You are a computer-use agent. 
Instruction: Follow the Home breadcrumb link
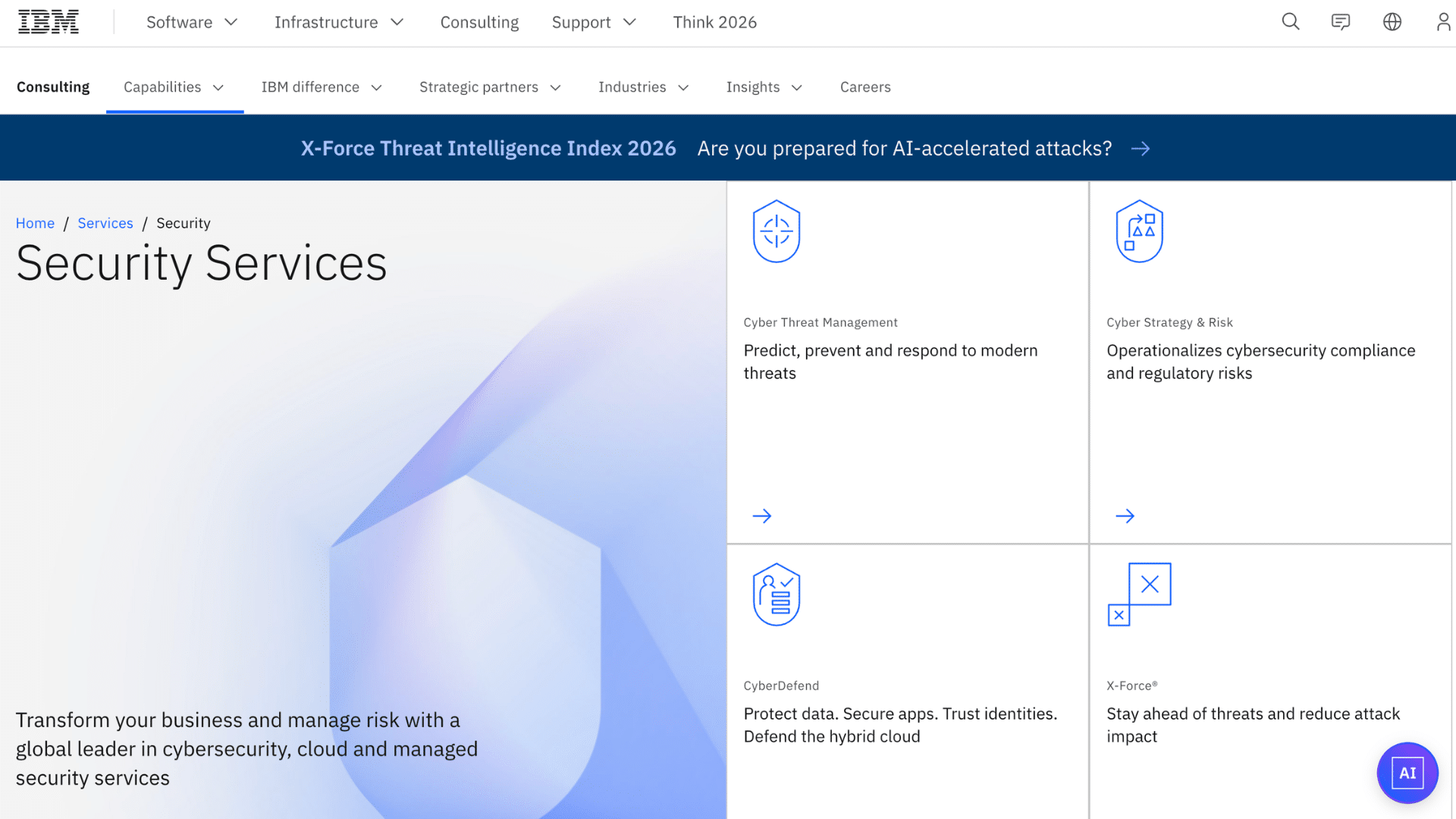[x=35, y=223]
